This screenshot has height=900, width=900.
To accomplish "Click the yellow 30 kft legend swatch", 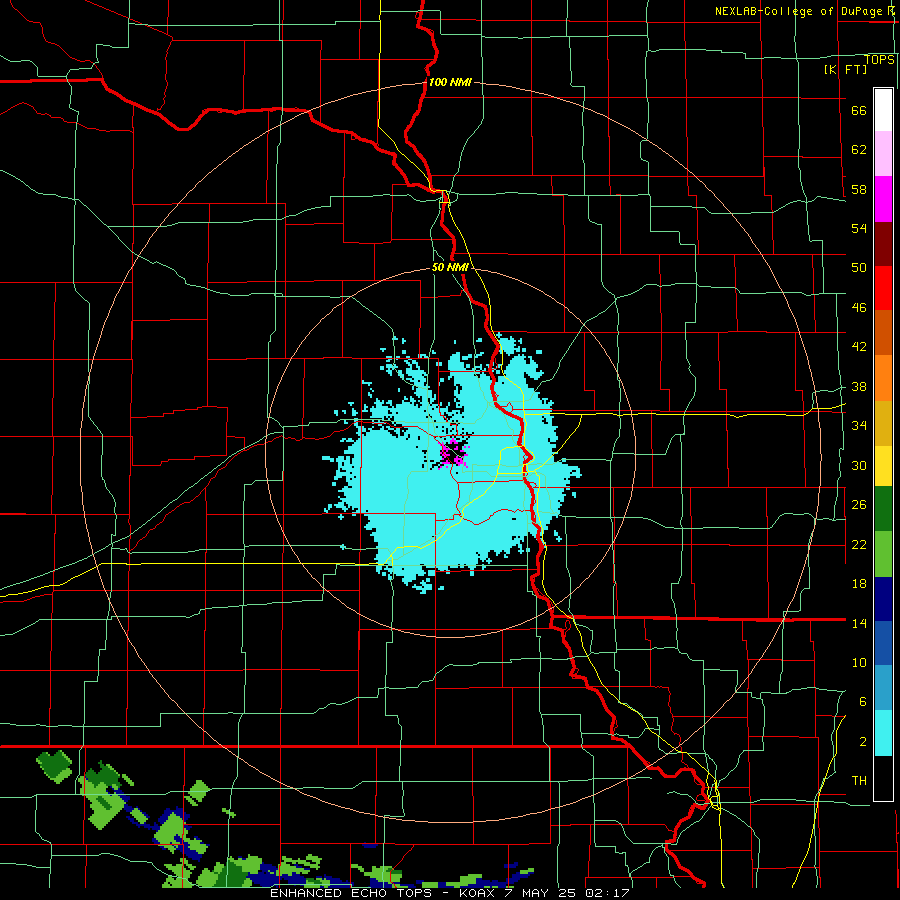I will click(x=883, y=466).
